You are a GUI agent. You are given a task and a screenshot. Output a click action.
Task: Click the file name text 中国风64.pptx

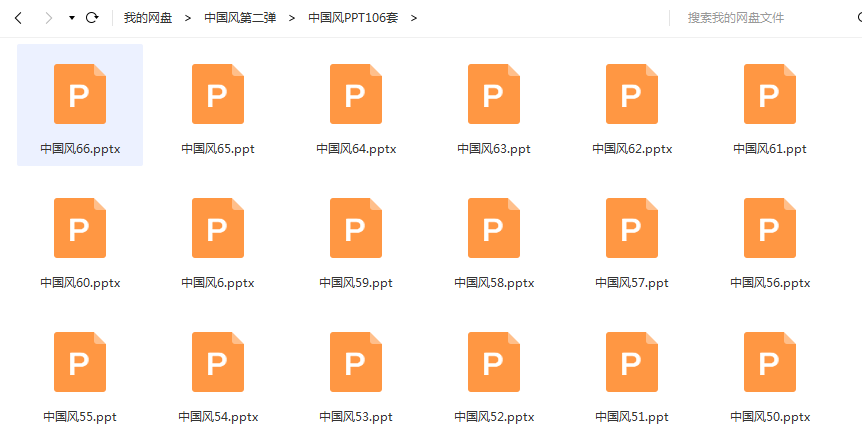coord(356,149)
